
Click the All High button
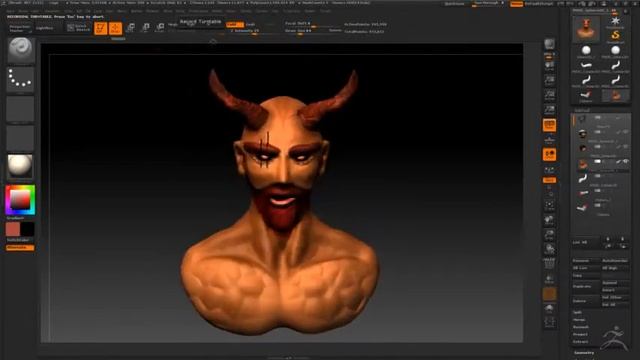click(x=615, y=268)
